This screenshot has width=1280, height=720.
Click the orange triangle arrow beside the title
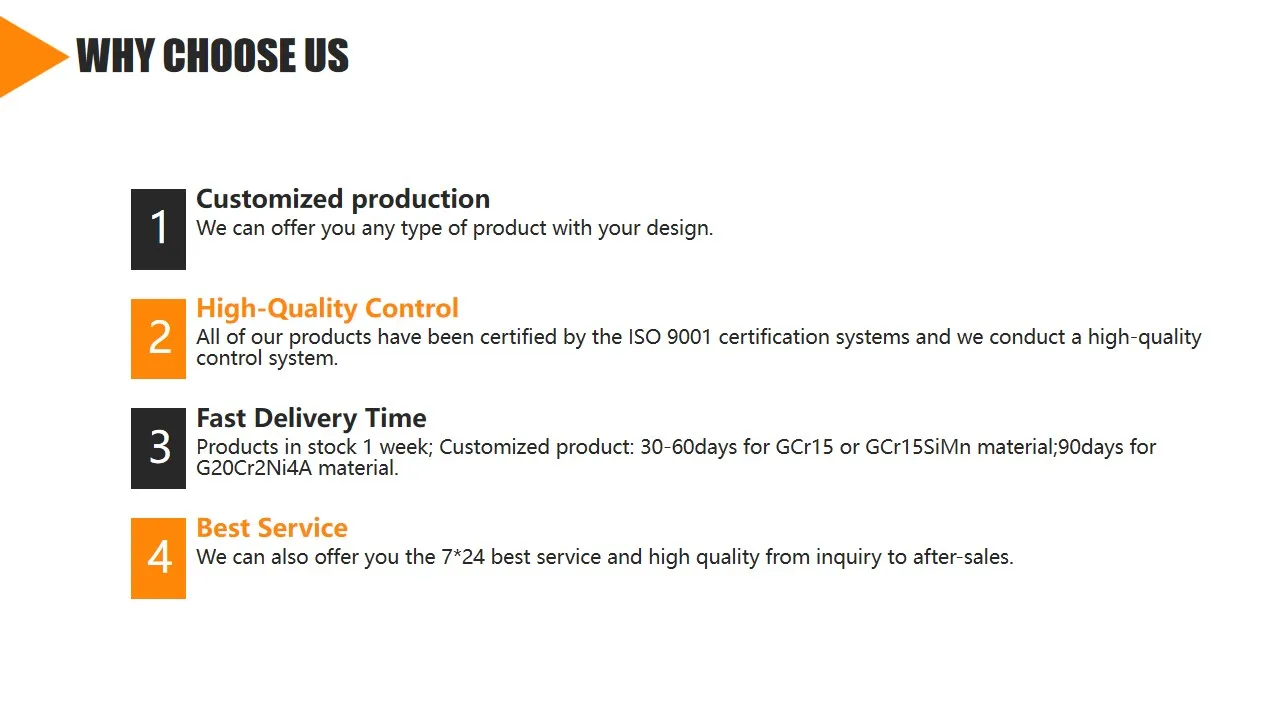pyautogui.click(x=28, y=57)
